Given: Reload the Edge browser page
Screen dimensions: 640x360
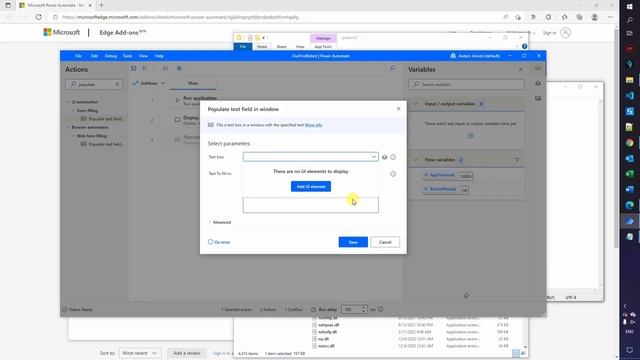Looking at the screenshot, I should (x=38, y=17).
